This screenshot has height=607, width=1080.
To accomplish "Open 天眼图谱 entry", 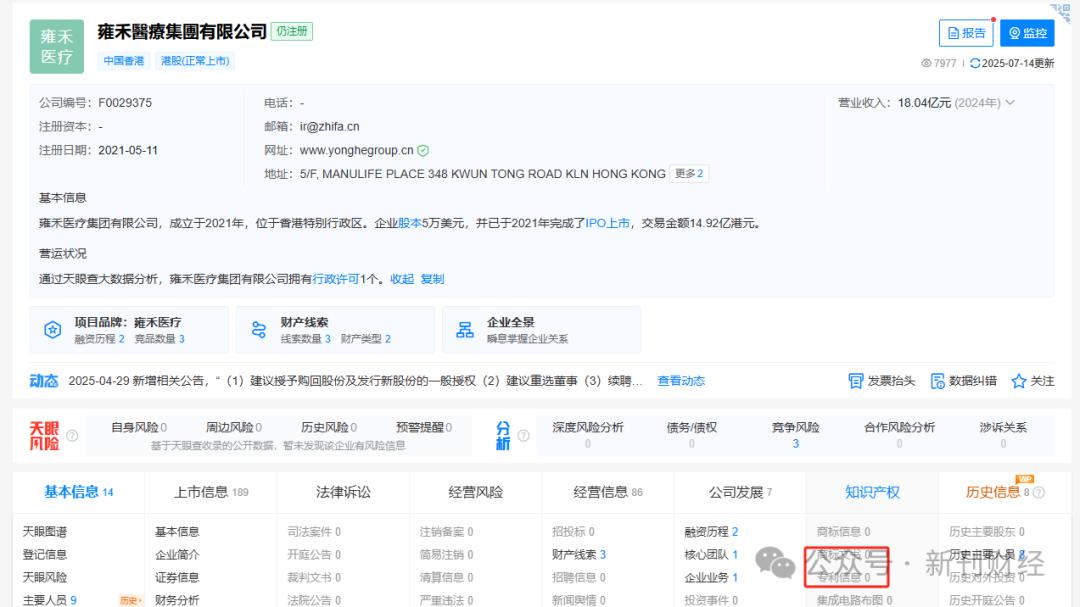I will pyautogui.click(x=45, y=532).
